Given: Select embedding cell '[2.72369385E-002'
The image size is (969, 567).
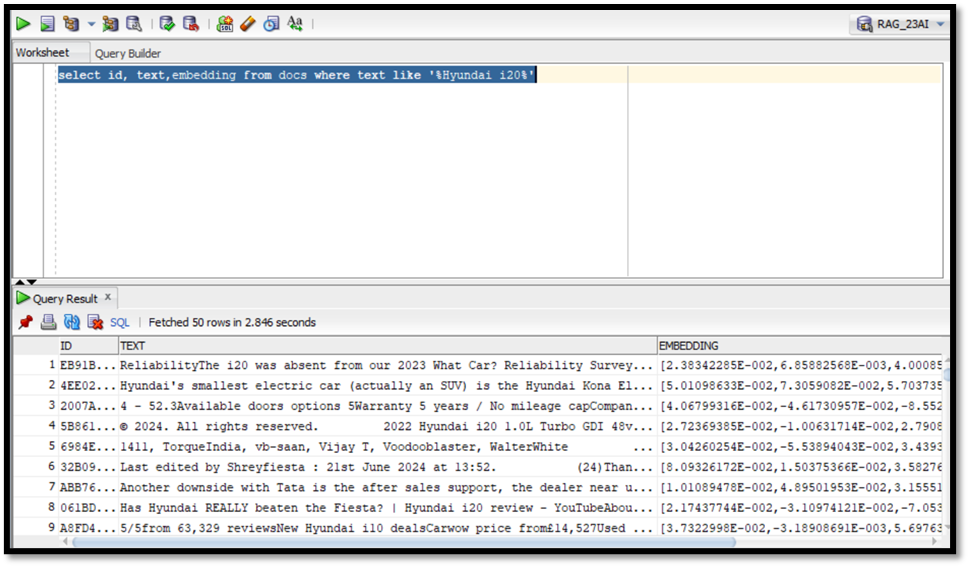Looking at the screenshot, I should [800, 427].
